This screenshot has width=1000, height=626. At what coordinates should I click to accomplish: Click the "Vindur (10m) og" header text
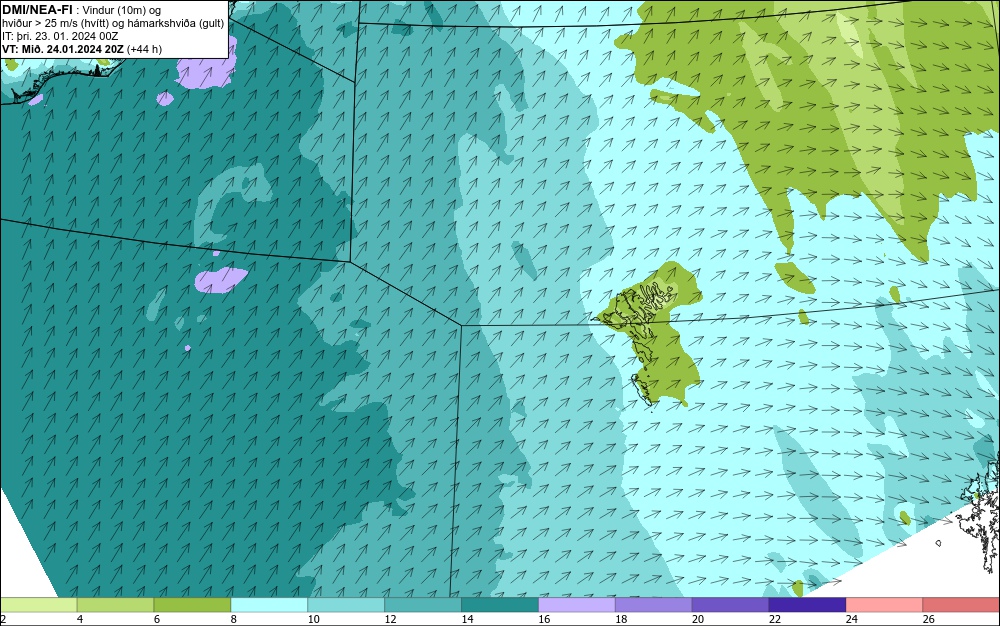tap(122, 10)
